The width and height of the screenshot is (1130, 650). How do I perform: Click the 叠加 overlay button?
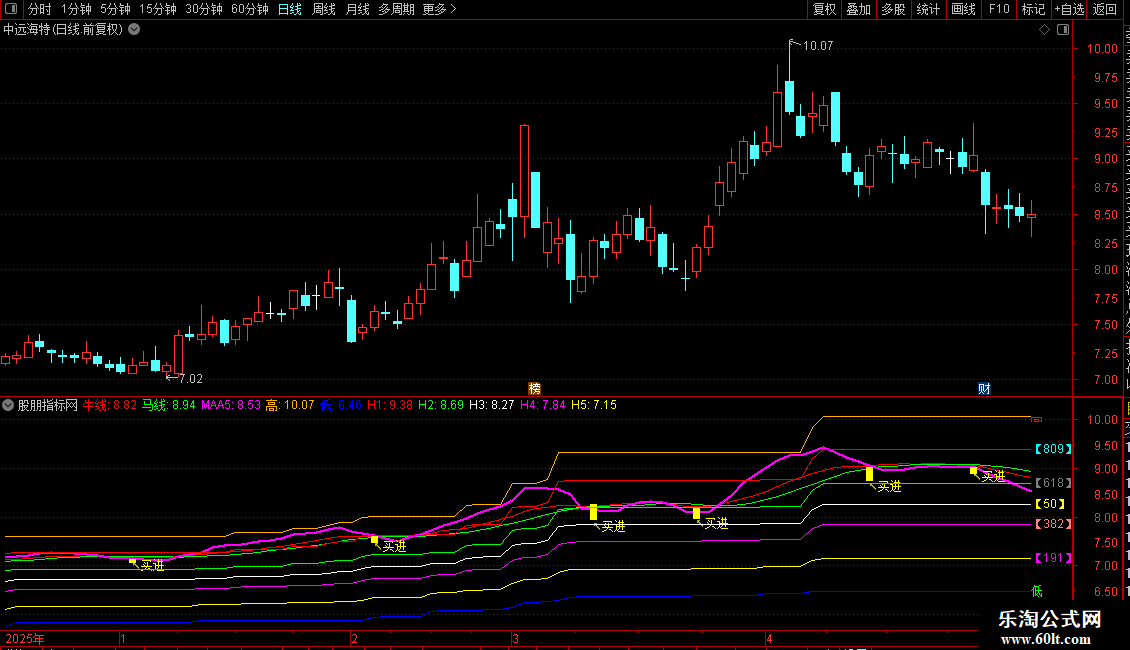click(858, 9)
